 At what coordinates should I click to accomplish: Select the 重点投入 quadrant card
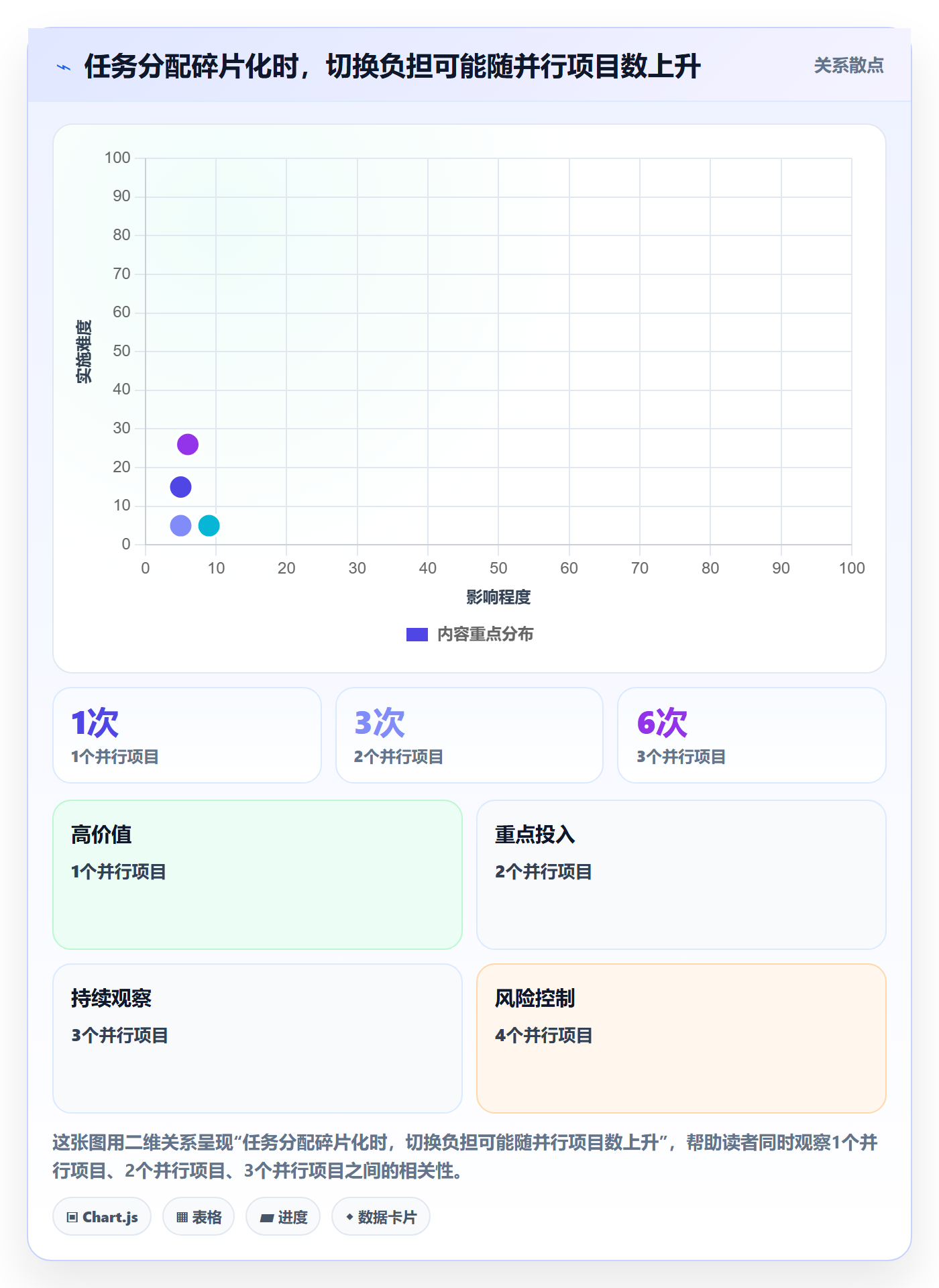tap(681, 875)
